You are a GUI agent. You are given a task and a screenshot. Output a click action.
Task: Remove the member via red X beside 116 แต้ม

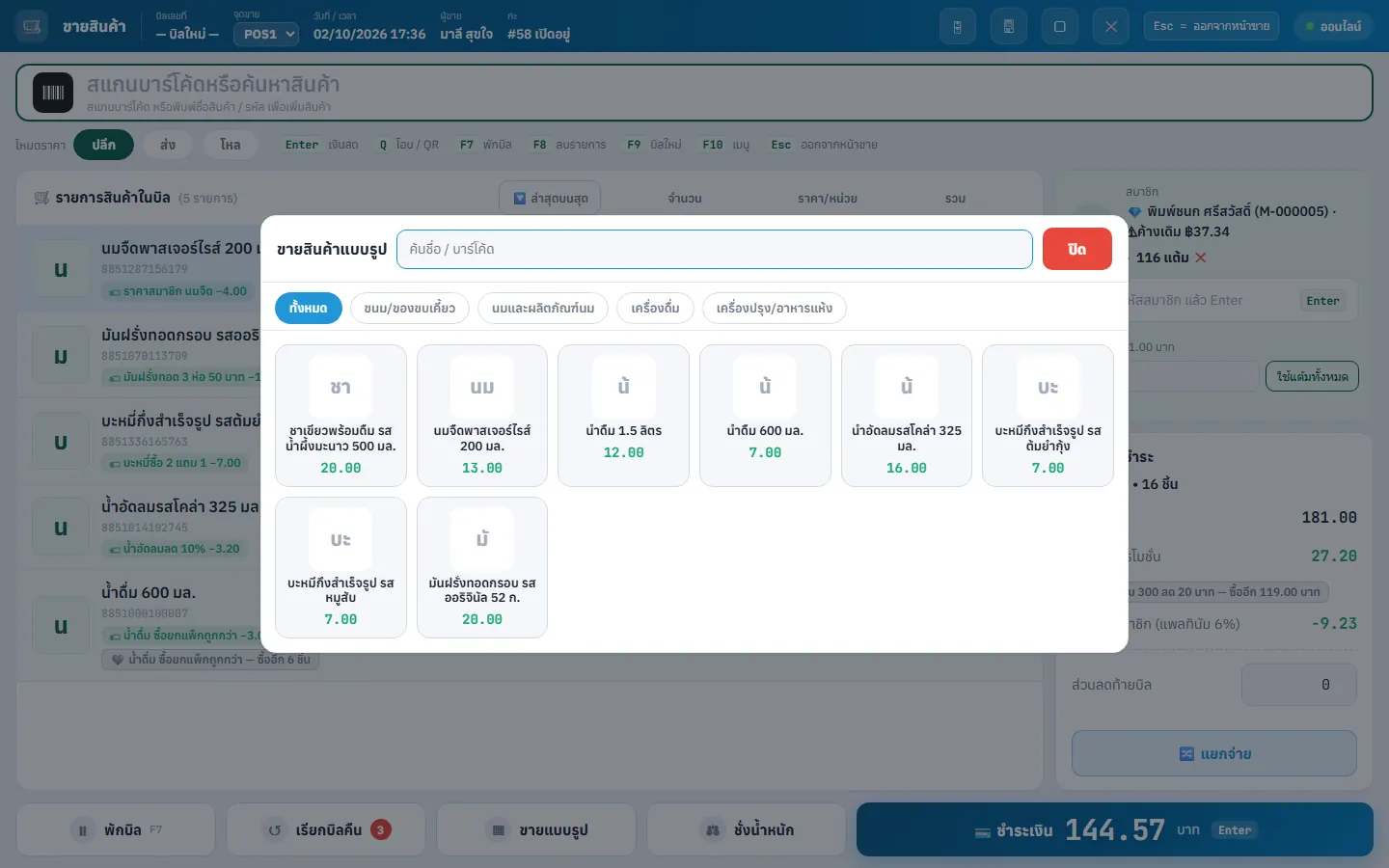1201,258
